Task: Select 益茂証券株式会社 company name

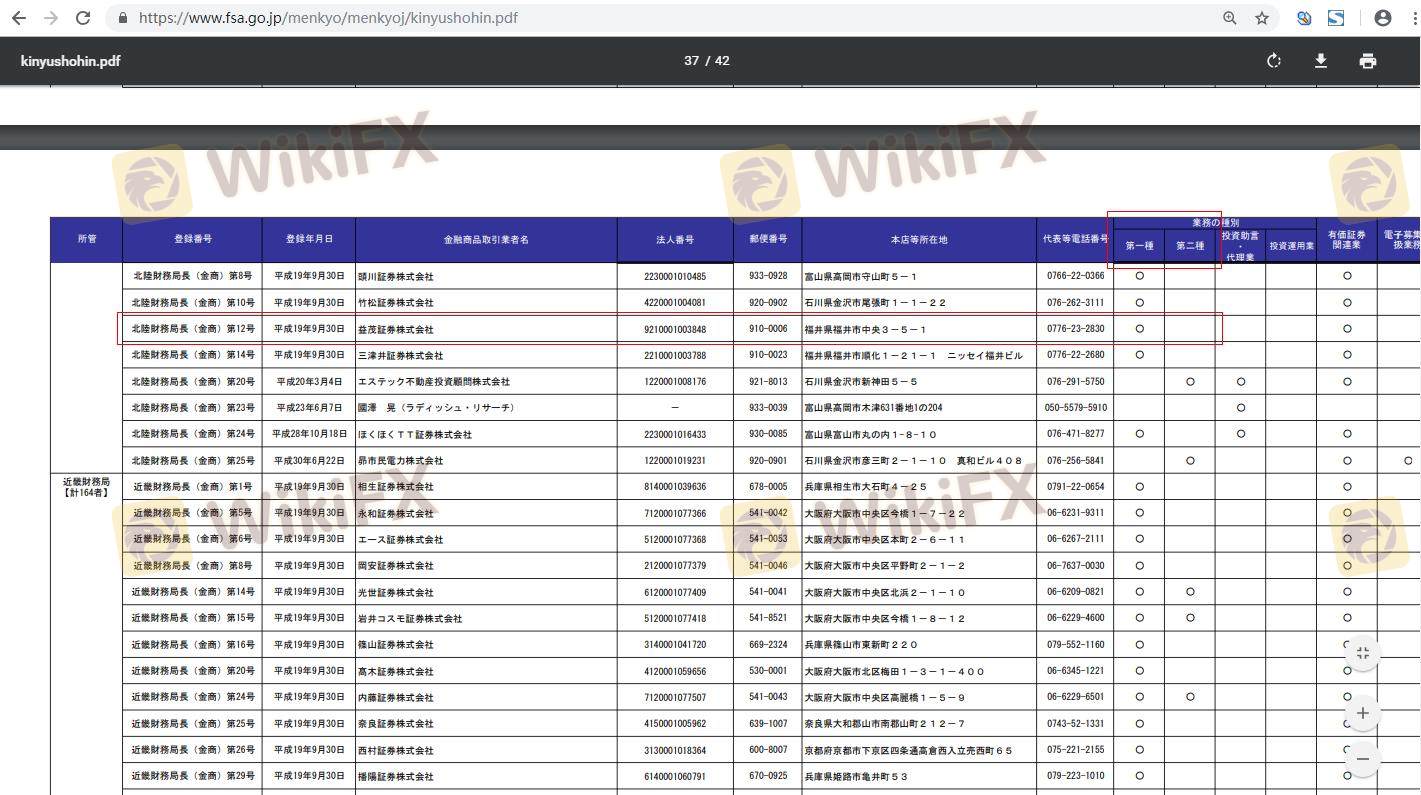Action: pyautogui.click(x=396, y=329)
